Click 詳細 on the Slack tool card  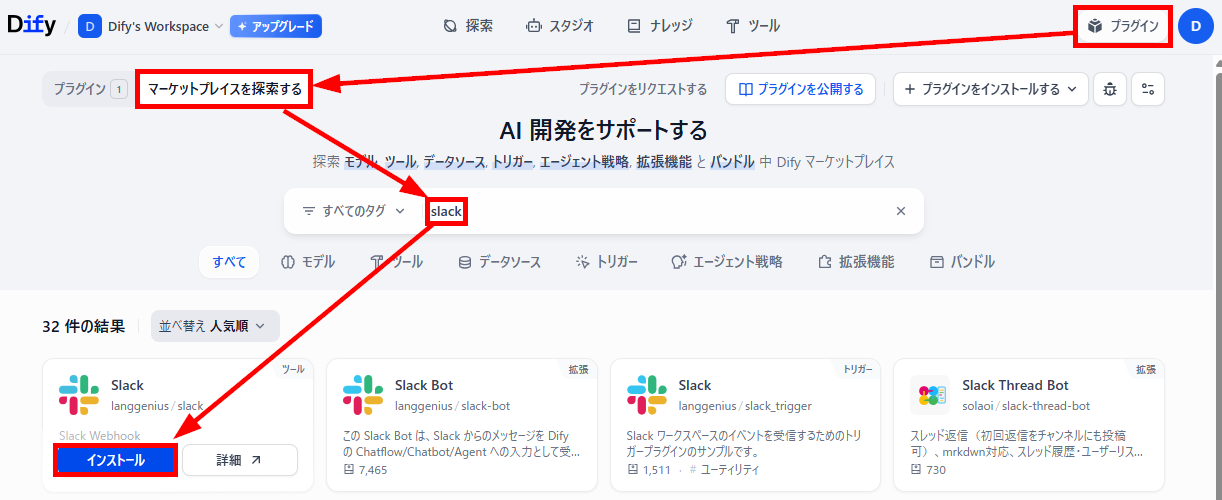coord(240,460)
